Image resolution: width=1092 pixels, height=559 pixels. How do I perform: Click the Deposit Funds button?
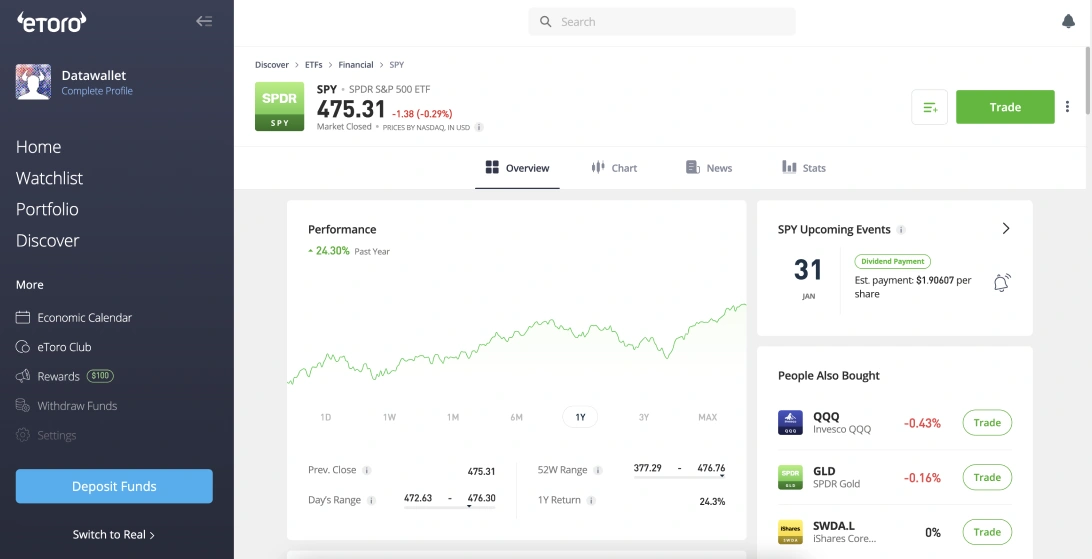click(x=114, y=486)
